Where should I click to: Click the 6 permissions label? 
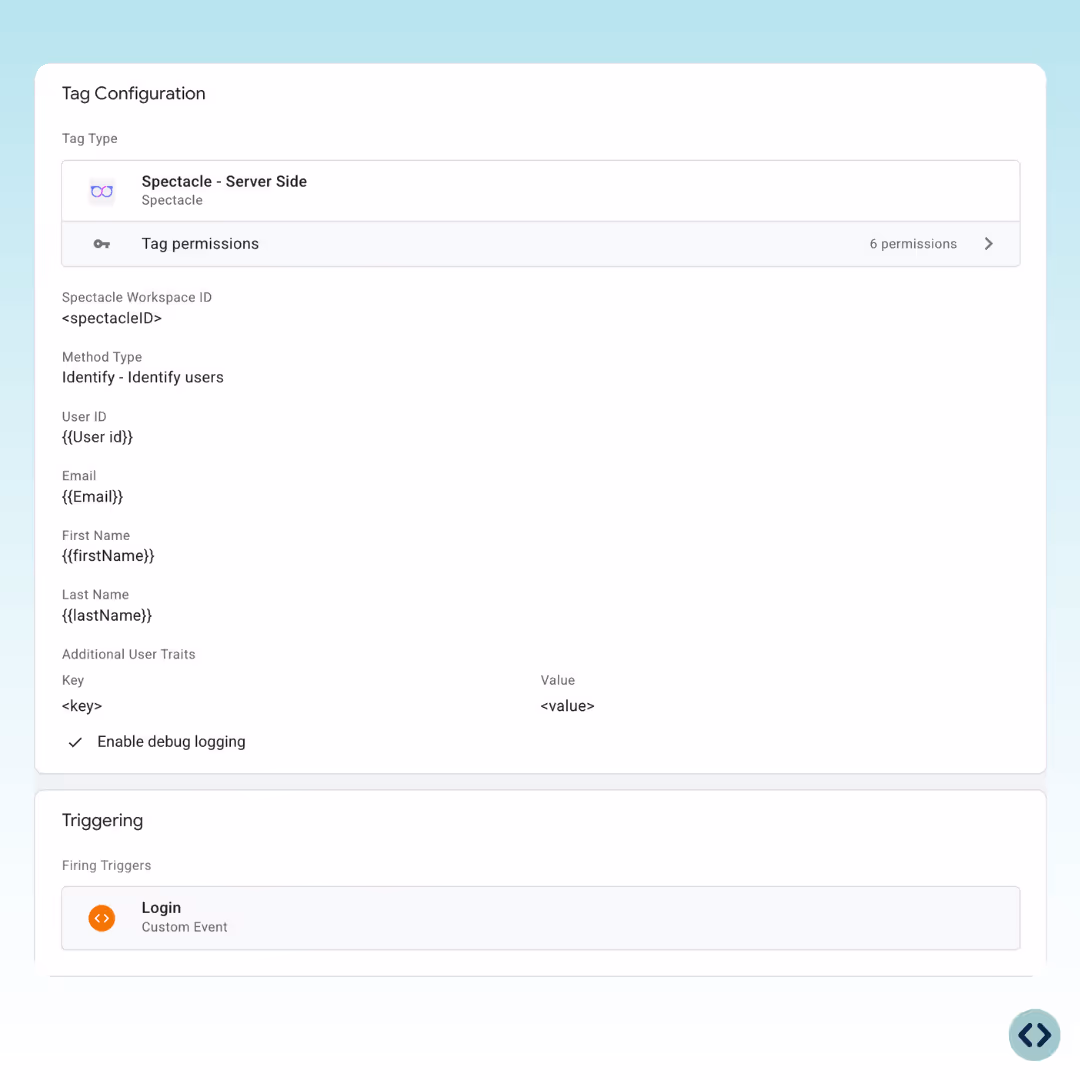point(913,244)
